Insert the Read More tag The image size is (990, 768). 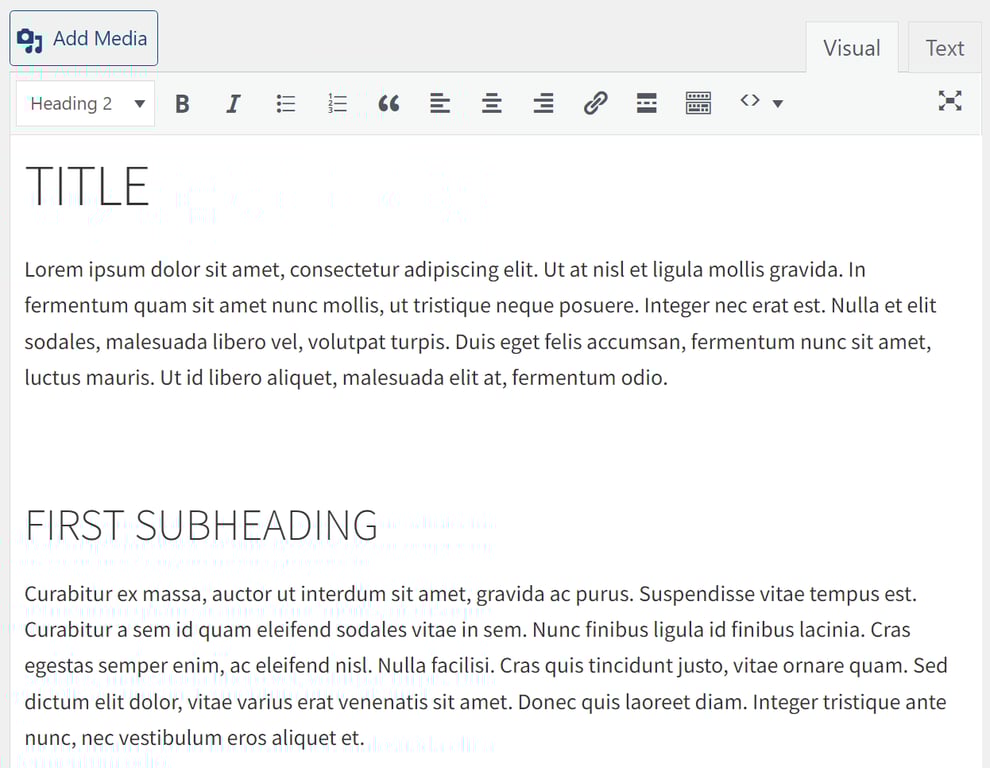(646, 102)
